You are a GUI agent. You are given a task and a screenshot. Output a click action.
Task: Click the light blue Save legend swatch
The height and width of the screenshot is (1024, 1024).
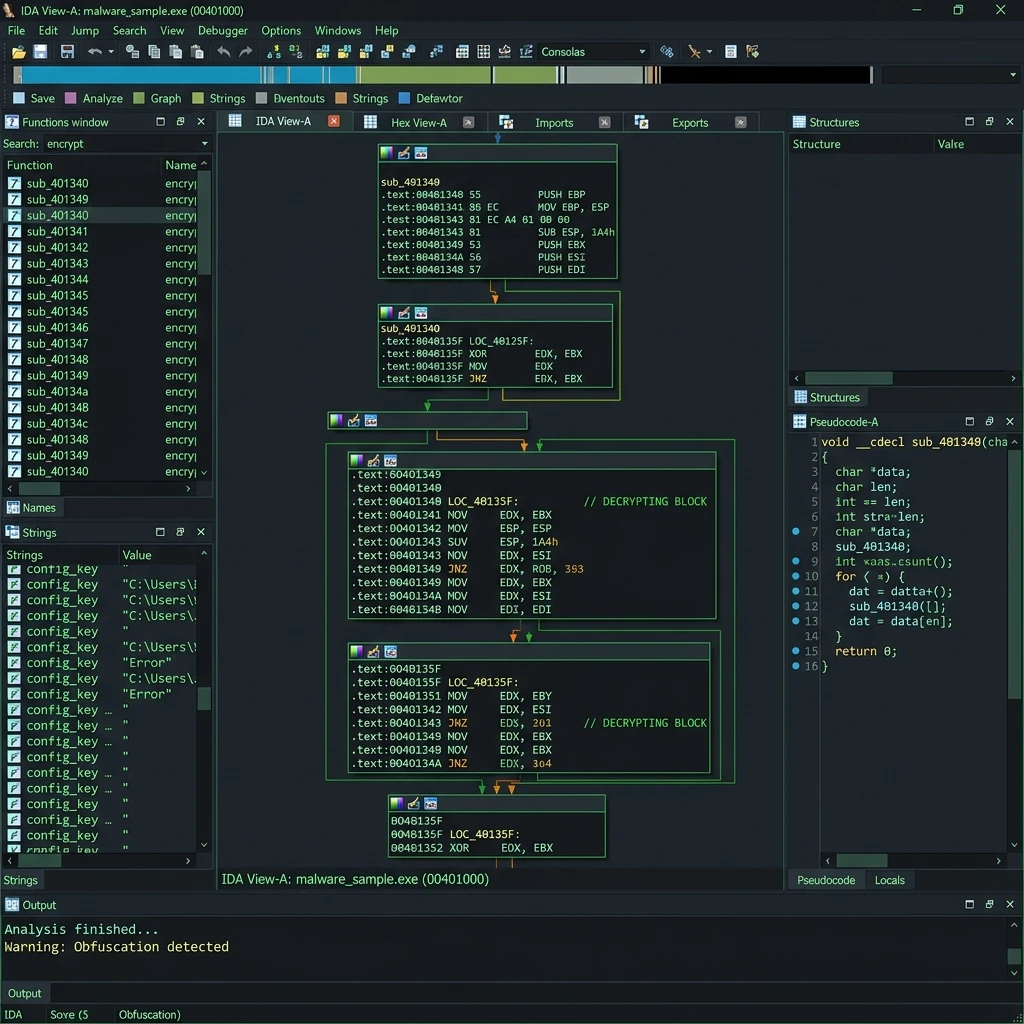tap(19, 99)
